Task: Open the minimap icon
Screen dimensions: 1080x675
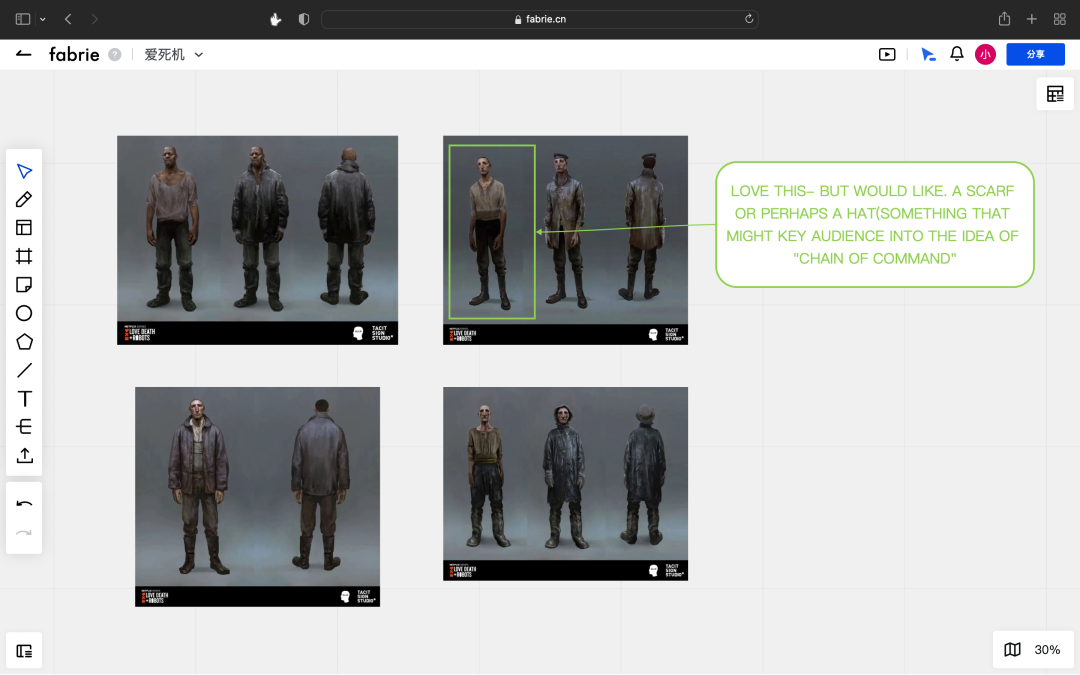Action: [1012, 650]
